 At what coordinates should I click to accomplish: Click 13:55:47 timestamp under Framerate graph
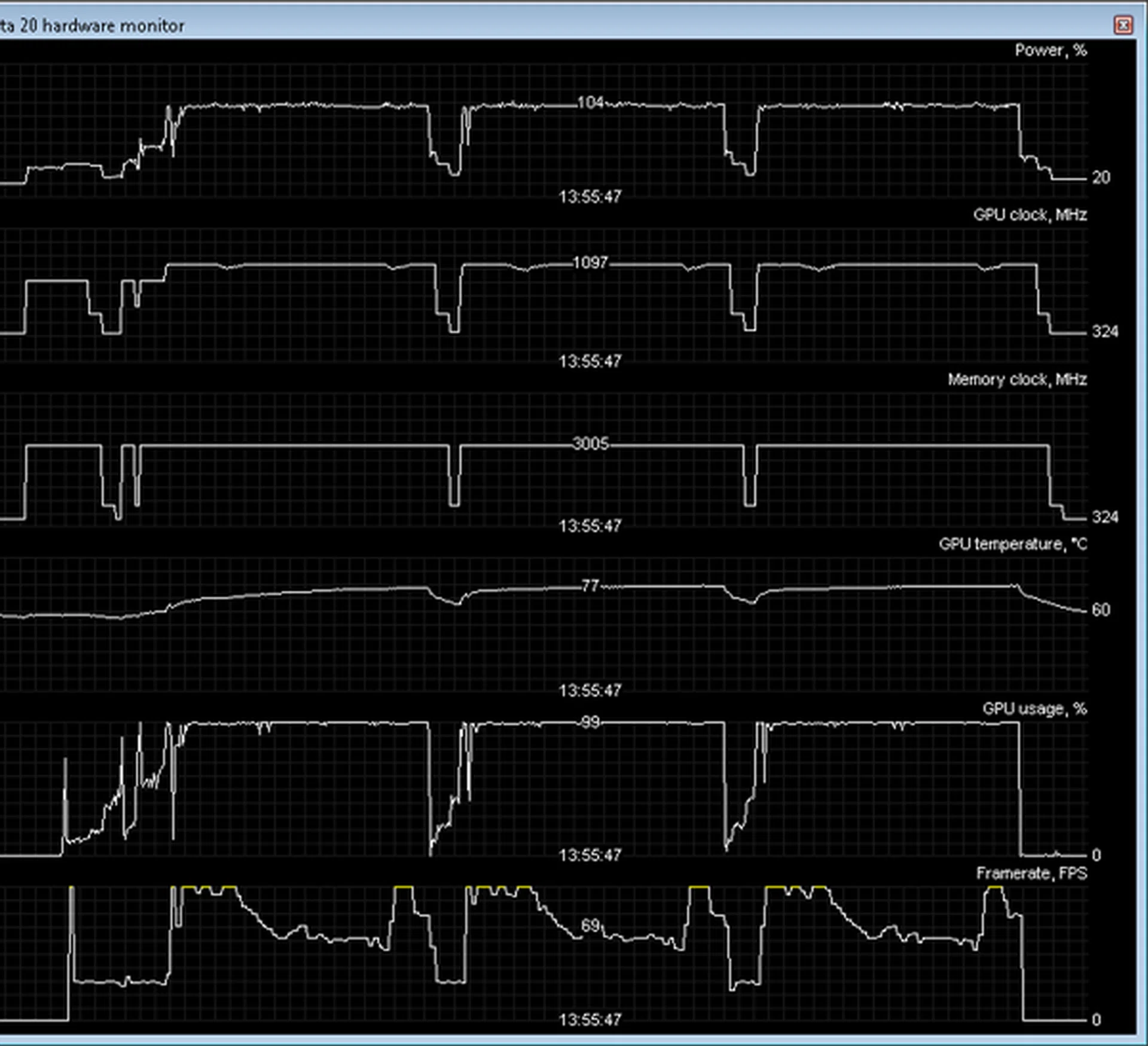pyautogui.click(x=590, y=1020)
